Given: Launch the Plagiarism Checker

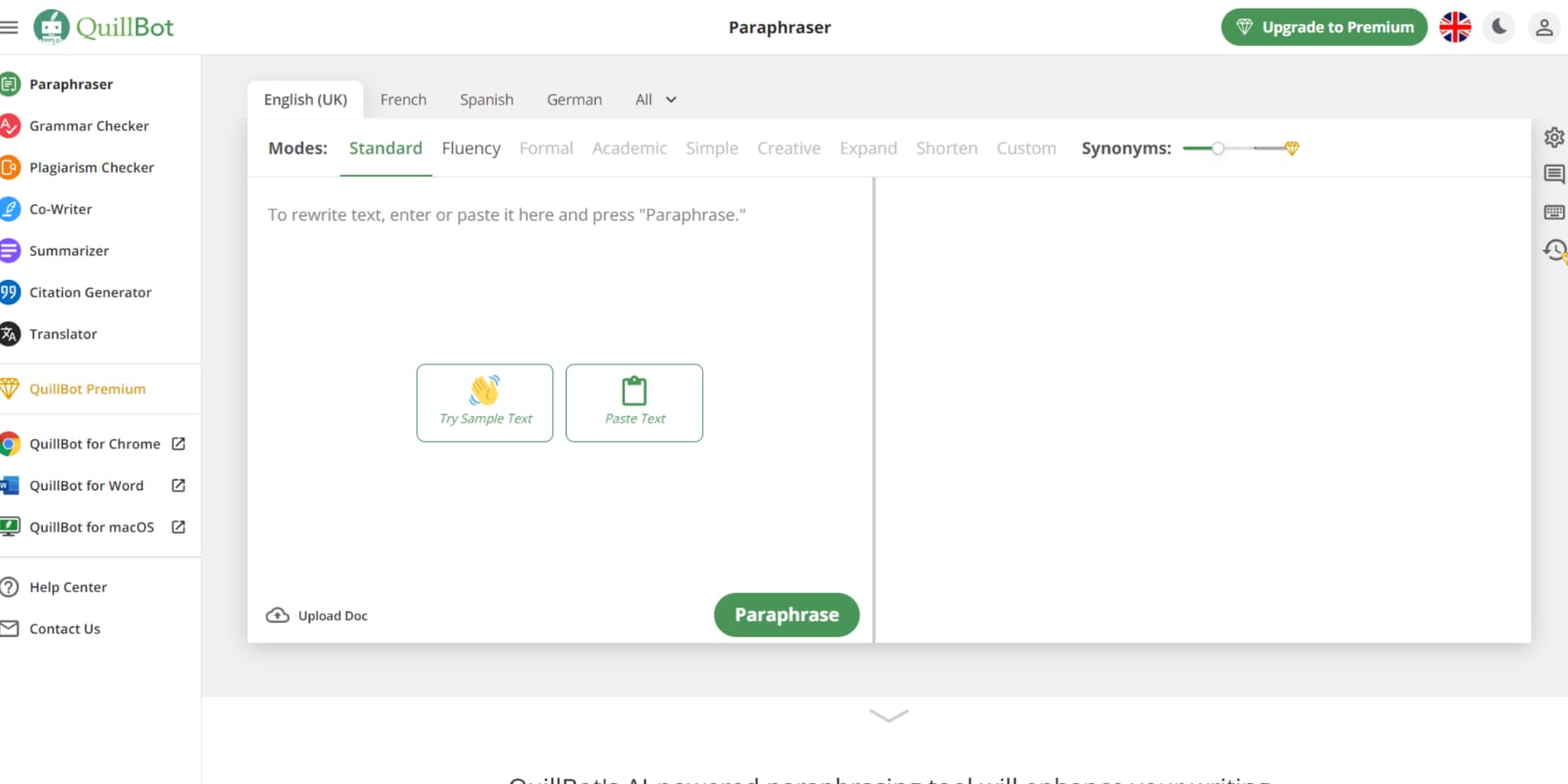Looking at the screenshot, I should click(x=91, y=167).
